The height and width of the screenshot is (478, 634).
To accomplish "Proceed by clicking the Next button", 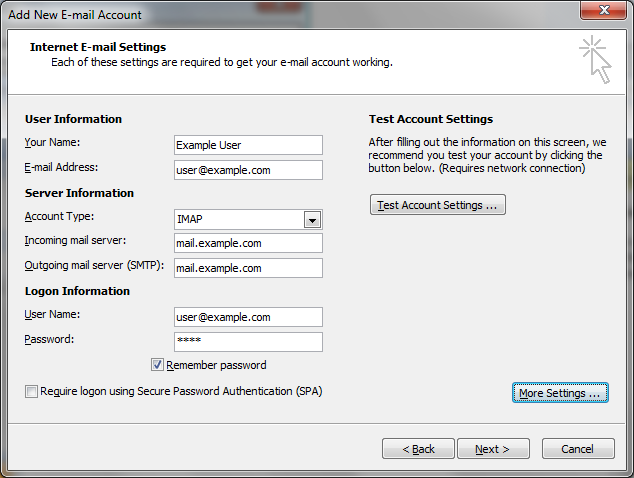I will click(x=492, y=449).
